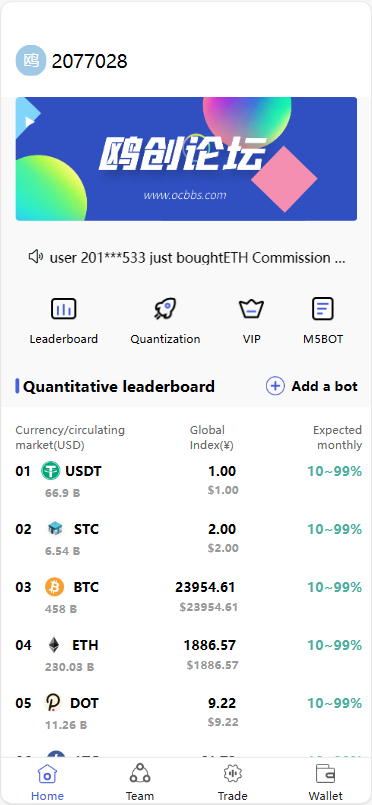Click the user avatar icon
Viewport: 372px width, 805px height.
tap(31, 61)
